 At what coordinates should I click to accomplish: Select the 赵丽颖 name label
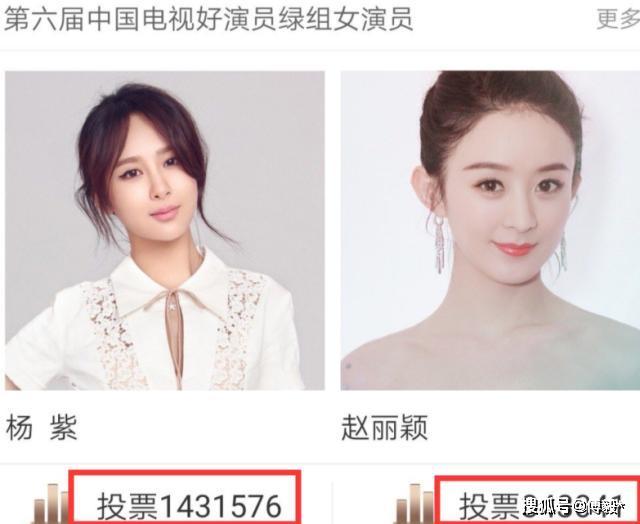pos(384,427)
